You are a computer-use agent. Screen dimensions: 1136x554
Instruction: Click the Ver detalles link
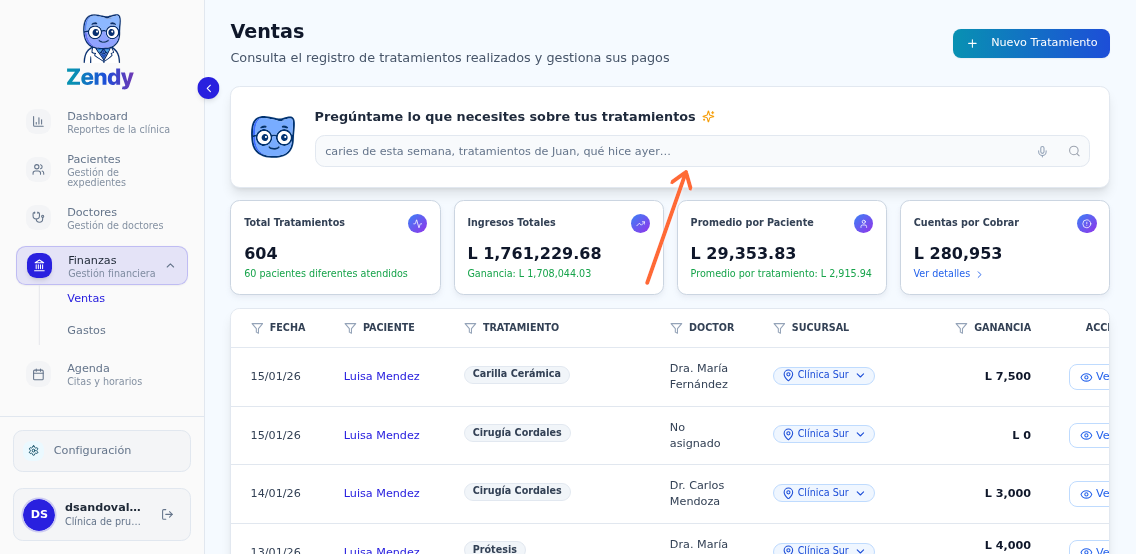click(x=948, y=274)
